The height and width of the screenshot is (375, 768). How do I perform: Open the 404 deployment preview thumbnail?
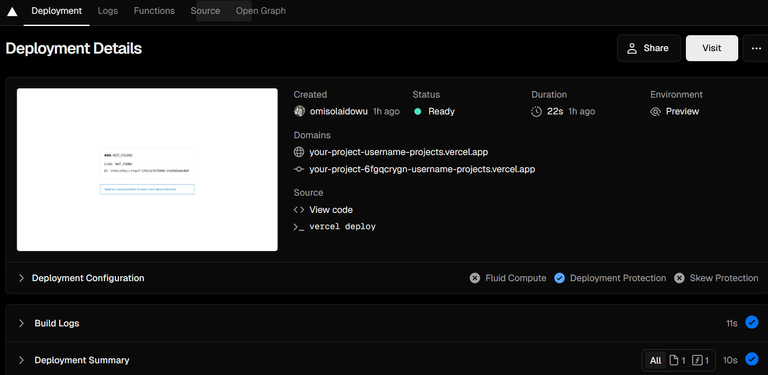tap(147, 169)
